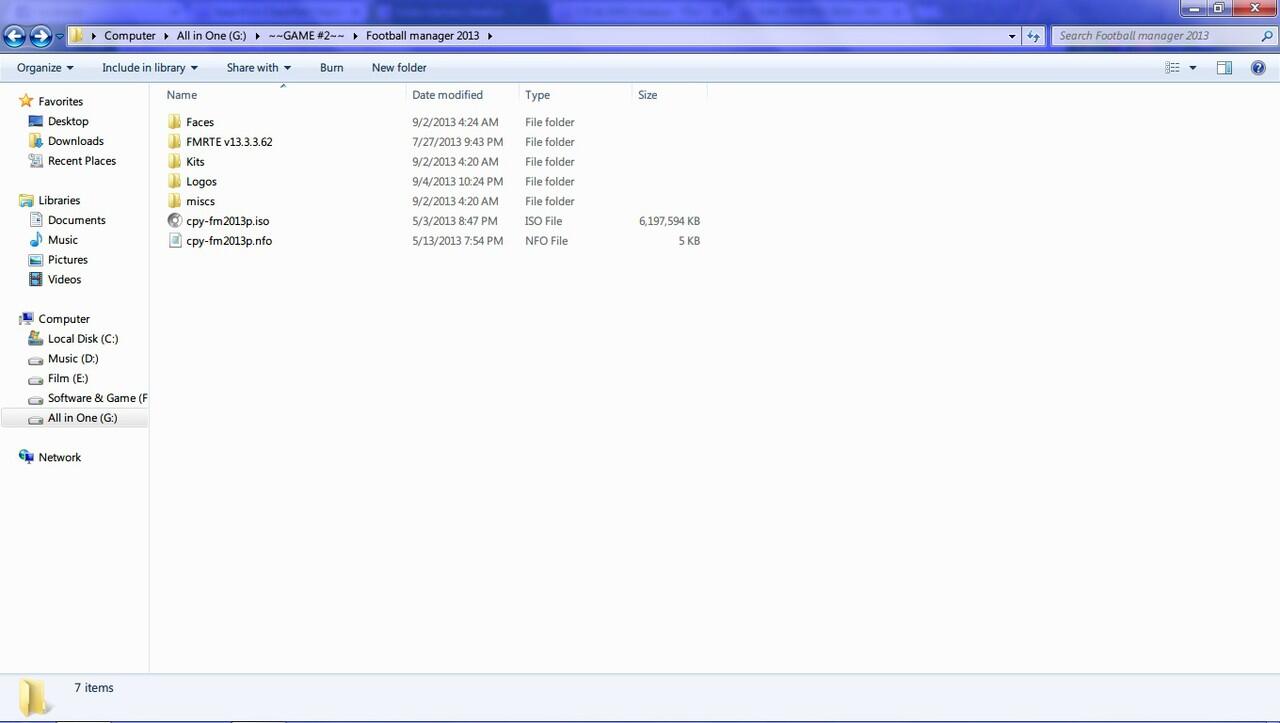Click the 9/4/2013 10:24 PM date cell
1280x723 pixels.
point(457,182)
